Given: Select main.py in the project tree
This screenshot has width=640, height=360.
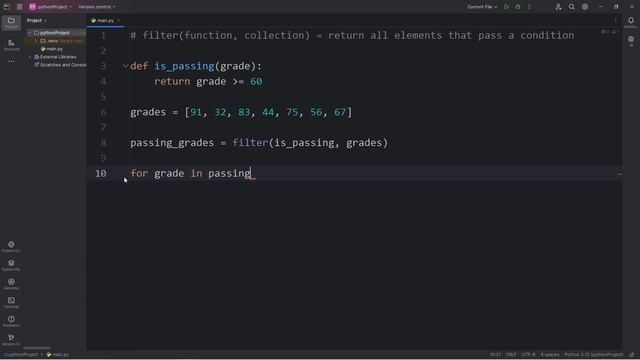Looking at the screenshot, I should point(52,49).
